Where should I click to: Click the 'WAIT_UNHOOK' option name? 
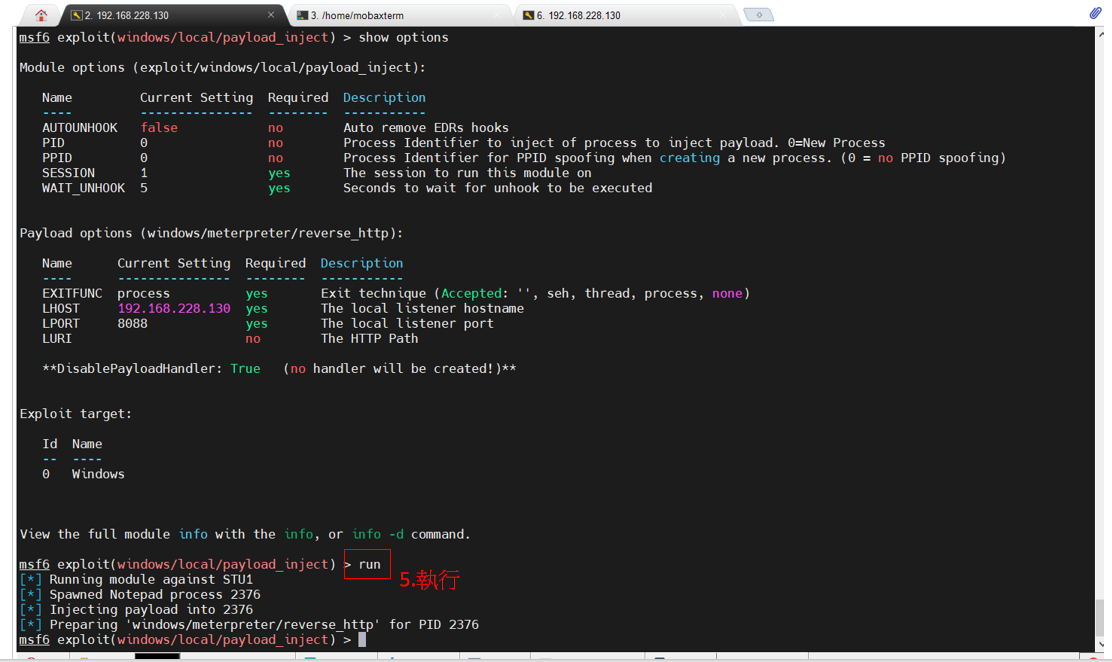(x=83, y=188)
